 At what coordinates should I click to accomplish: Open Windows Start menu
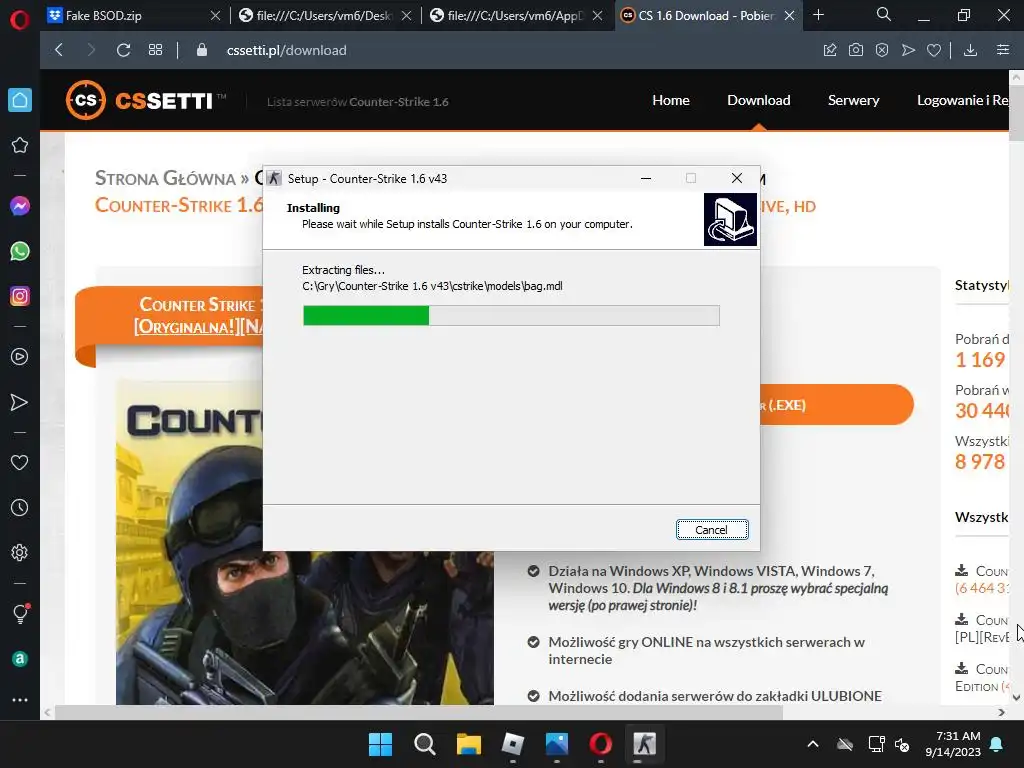(380, 744)
